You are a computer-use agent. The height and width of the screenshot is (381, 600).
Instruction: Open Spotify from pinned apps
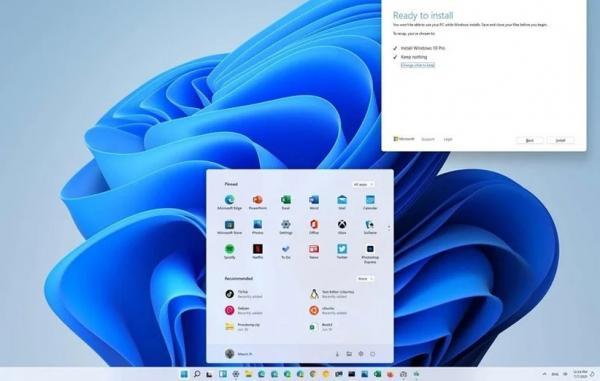coord(229,251)
